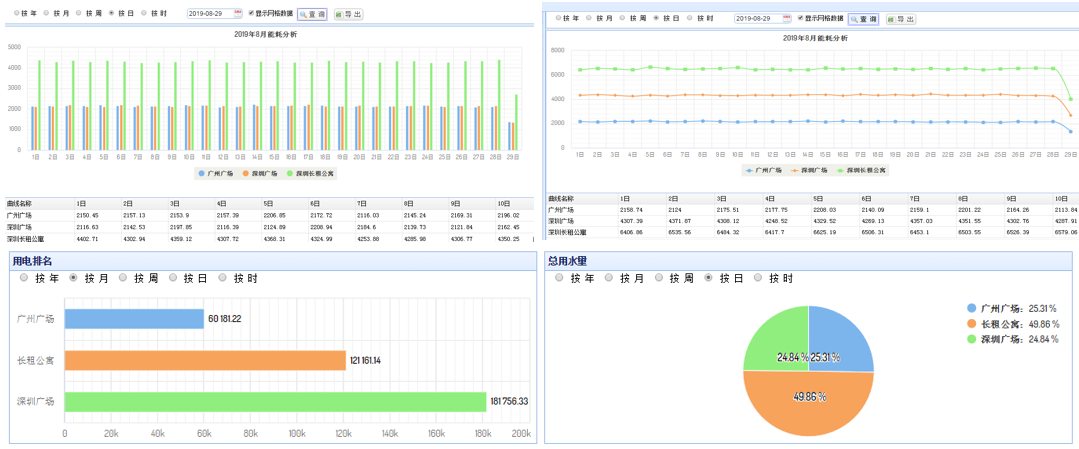Uncheck 显示网格数据 checkbox above line chart
1079x449 pixels.
800,18
